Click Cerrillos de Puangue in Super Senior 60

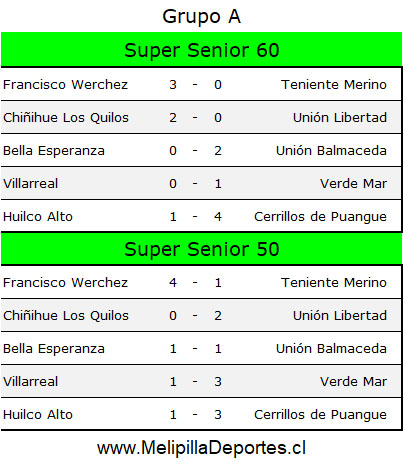(320, 217)
